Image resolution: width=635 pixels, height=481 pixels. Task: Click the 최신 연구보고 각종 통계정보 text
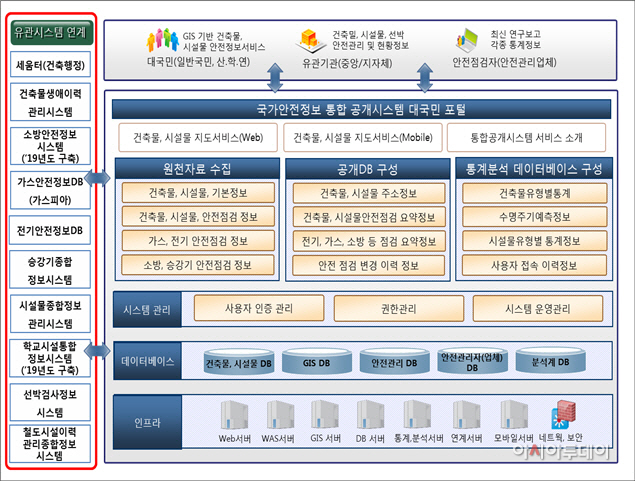(x=515, y=39)
